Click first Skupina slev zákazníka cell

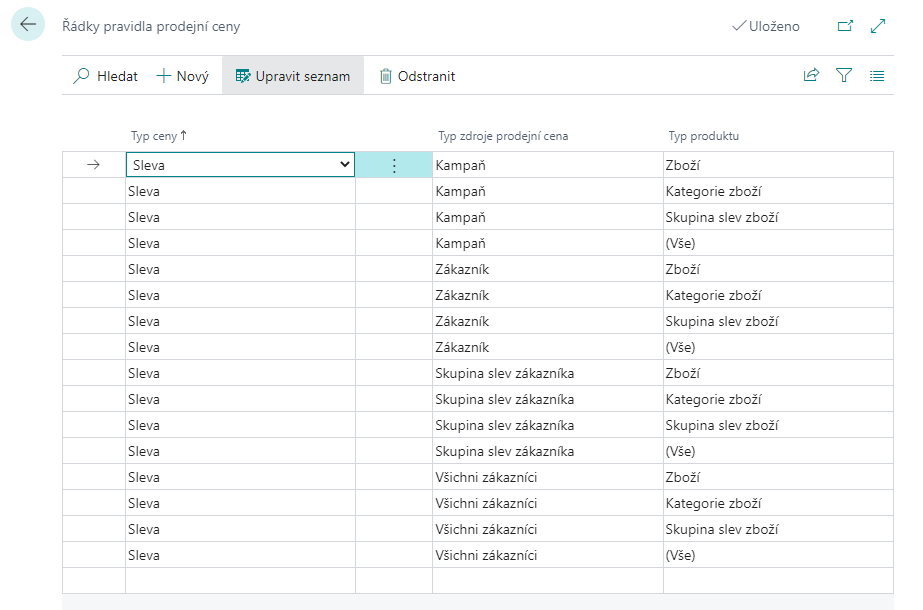tap(505, 373)
